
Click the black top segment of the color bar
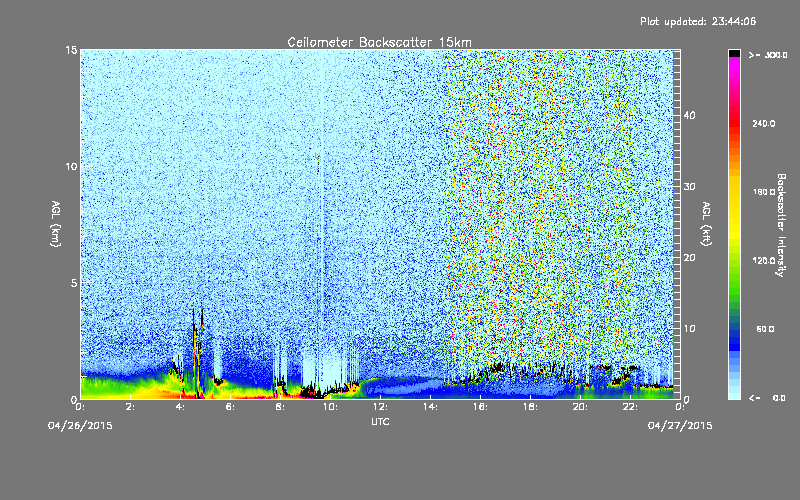click(x=734, y=53)
